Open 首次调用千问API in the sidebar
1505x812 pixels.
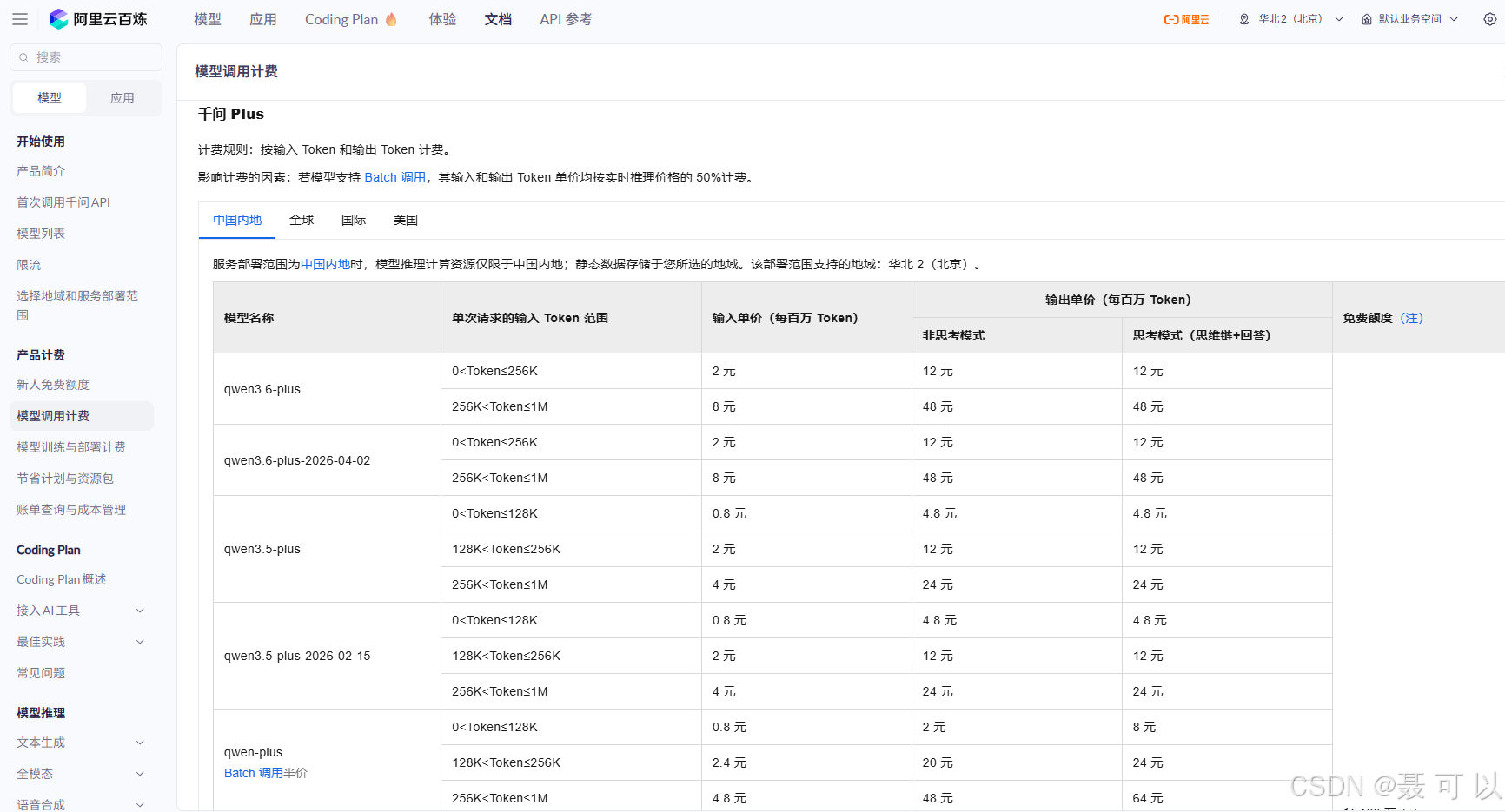(63, 202)
